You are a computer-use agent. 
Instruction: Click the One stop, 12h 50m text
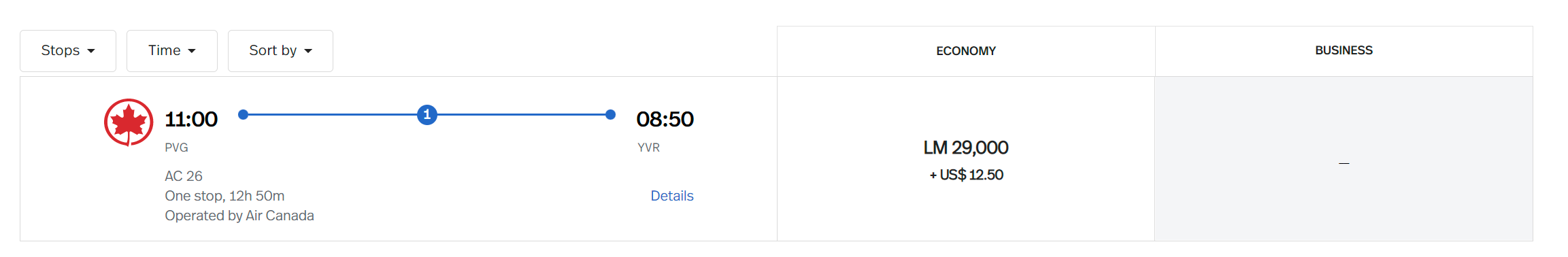224,196
